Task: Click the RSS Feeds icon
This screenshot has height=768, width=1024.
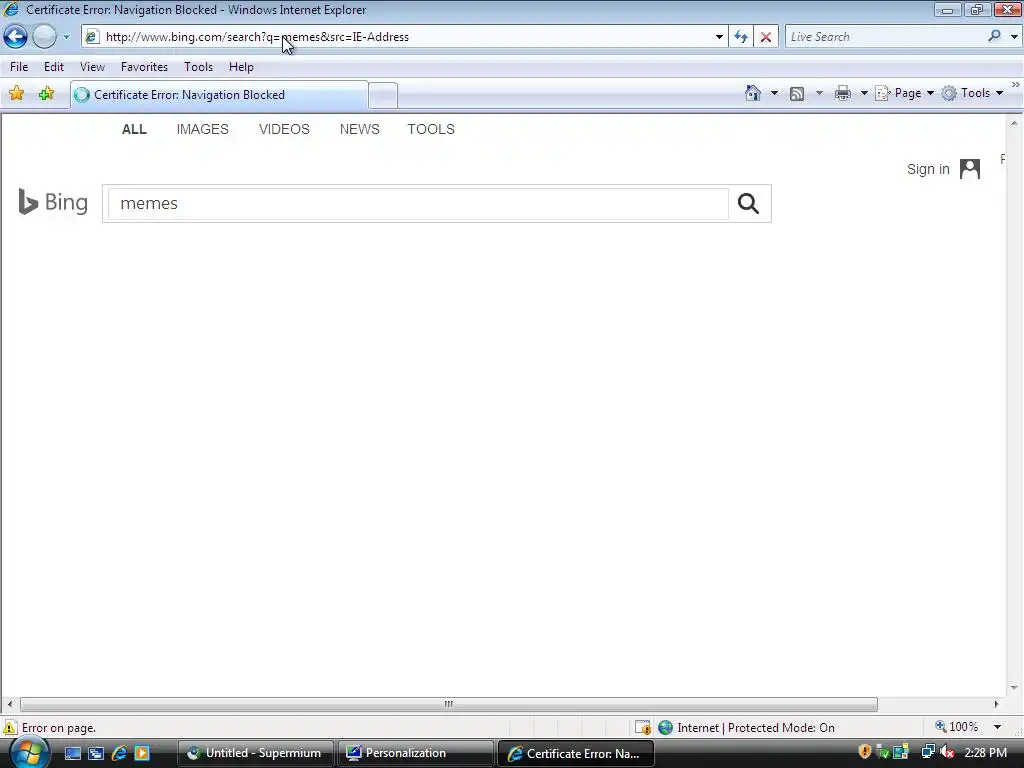Action: tap(797, 93)
